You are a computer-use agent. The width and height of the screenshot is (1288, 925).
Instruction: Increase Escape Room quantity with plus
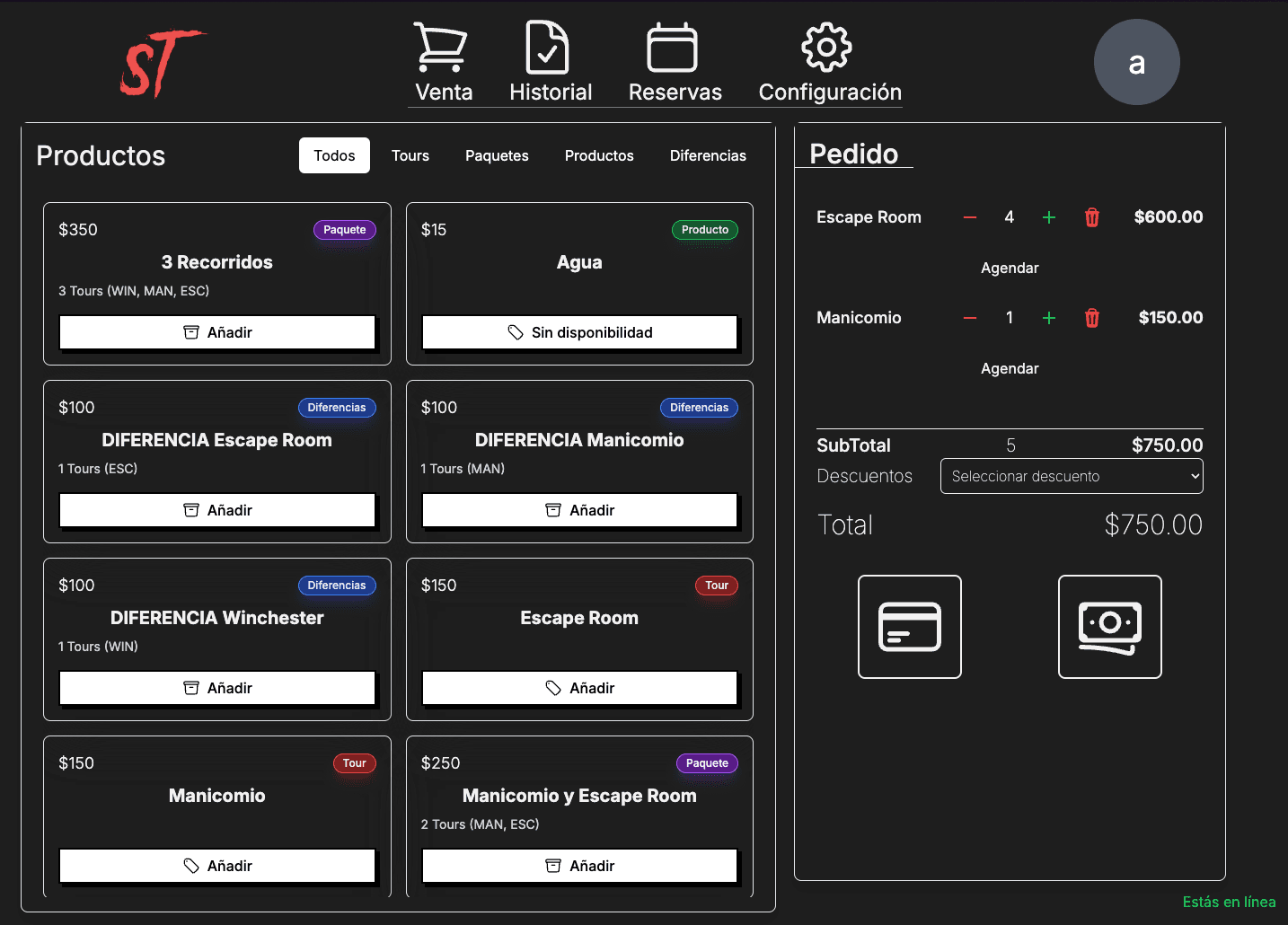(x=1048, y=216)
